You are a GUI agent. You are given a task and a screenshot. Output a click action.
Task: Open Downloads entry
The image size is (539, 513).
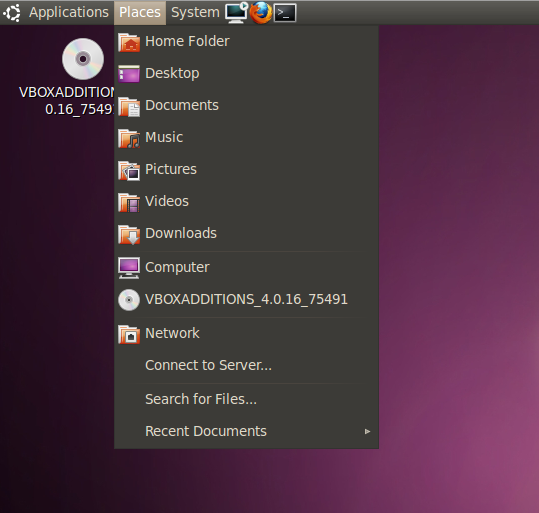(246, 234)
